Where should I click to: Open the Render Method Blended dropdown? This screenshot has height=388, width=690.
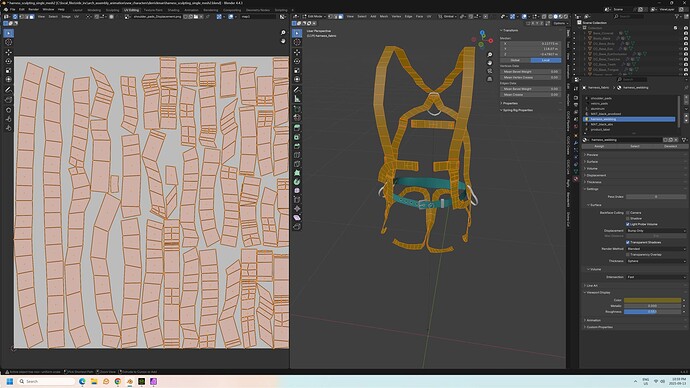[x=656, y=249]
